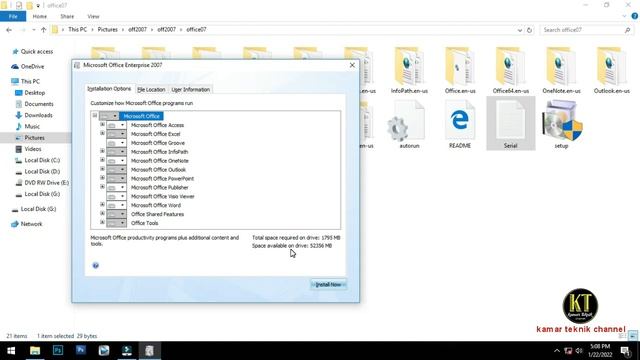Collapse the root Microsoft Office node
640x360 pixels.
(95, 115)
